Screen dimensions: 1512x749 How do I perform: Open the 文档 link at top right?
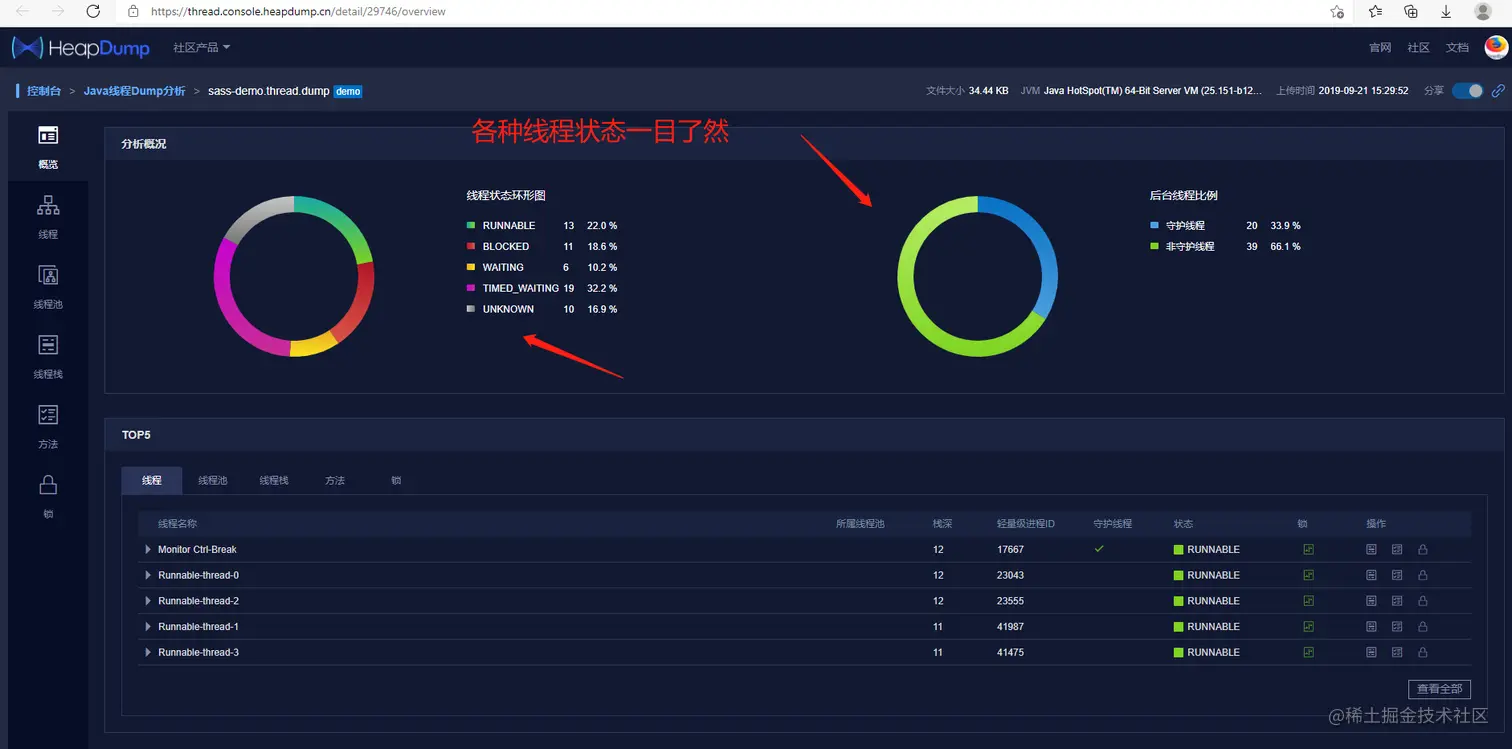coord(1457,47)
